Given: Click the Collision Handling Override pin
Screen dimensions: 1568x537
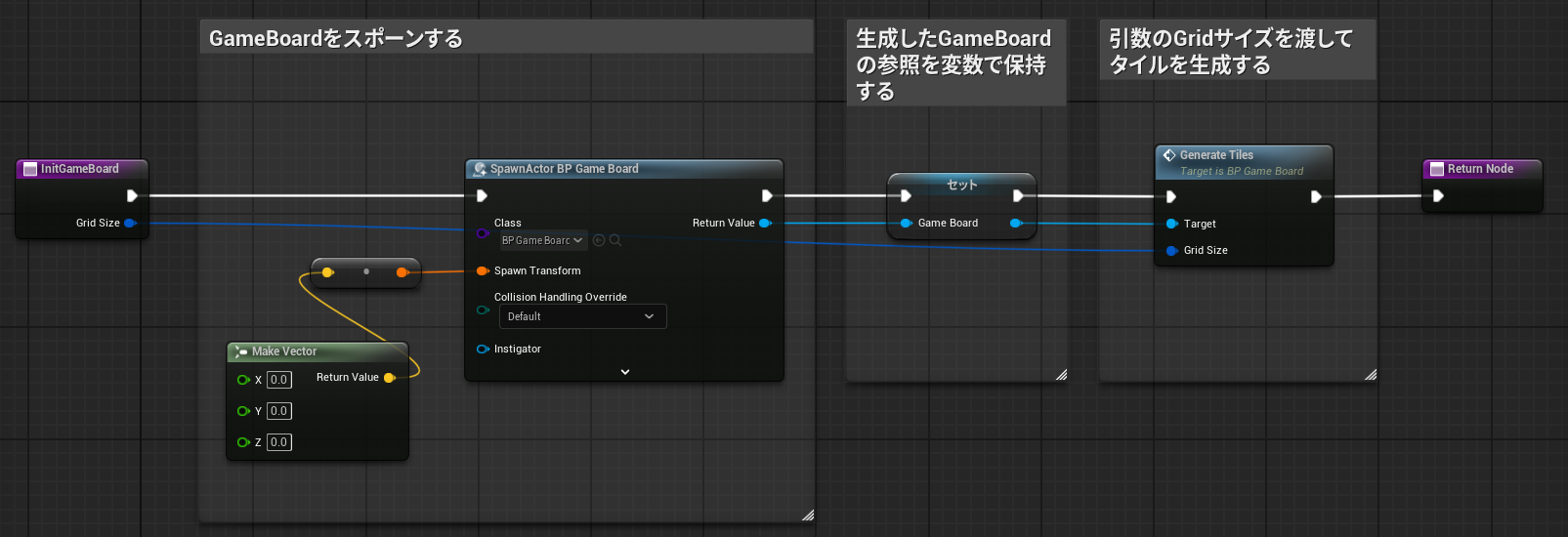Looking at the screenshot, I should (483, 310).
